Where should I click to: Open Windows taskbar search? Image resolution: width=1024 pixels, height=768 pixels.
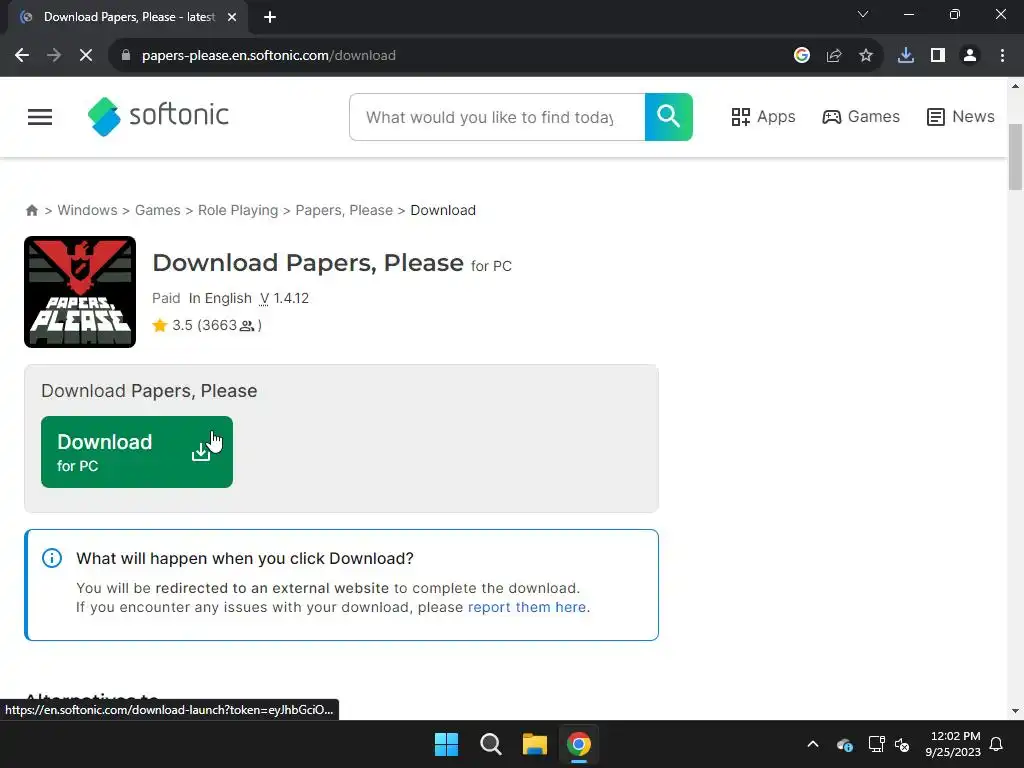pos(490,744)
